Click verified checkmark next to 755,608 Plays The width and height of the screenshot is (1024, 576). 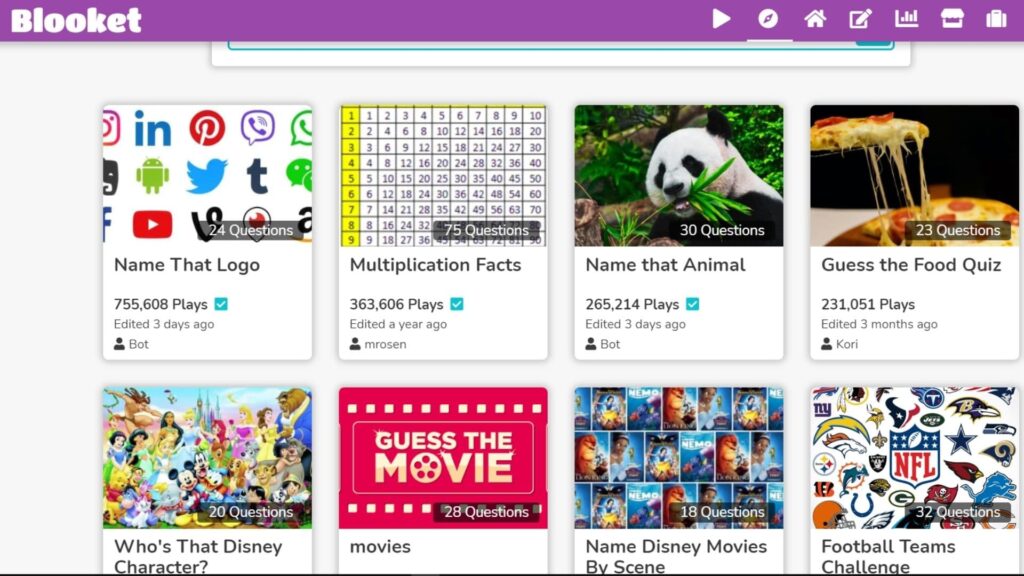click(x=221, y=304)
